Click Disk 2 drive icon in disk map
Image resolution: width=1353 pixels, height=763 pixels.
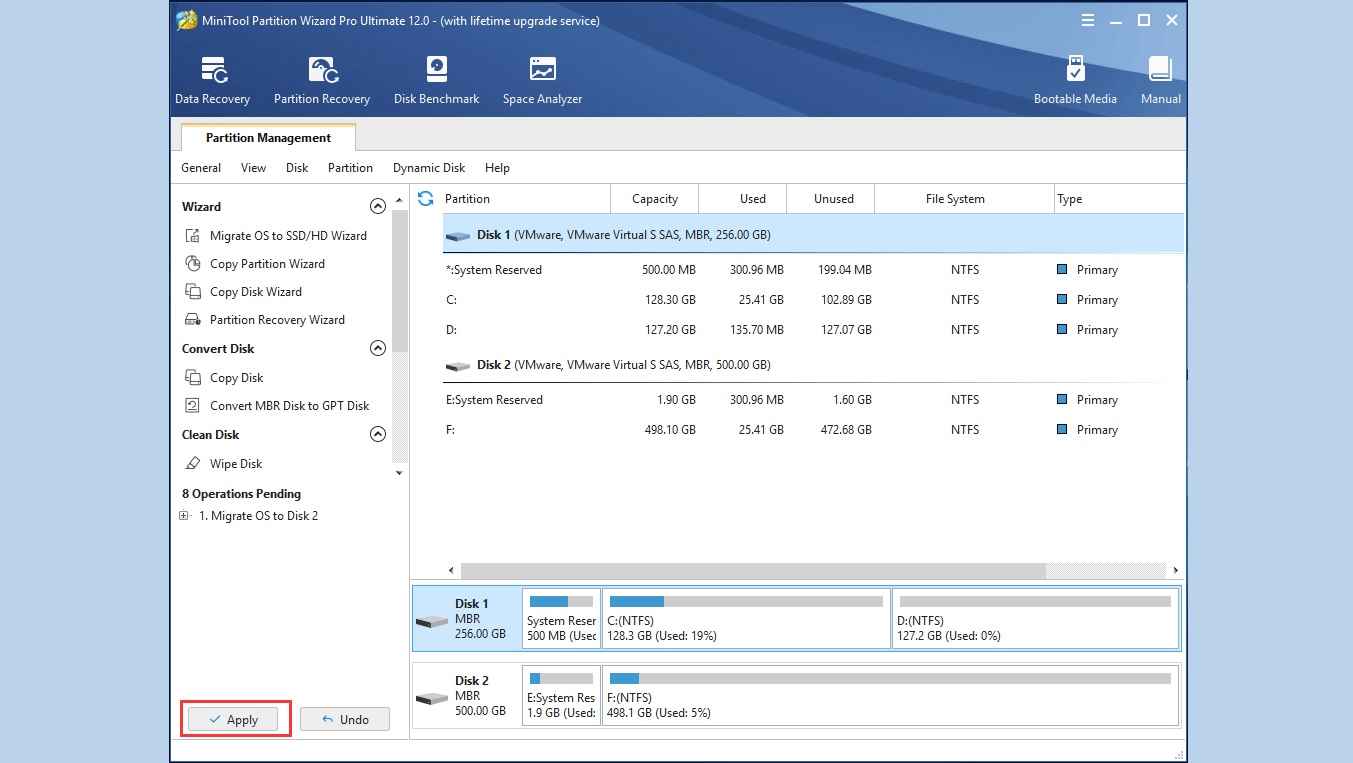[x=432, y=698]
